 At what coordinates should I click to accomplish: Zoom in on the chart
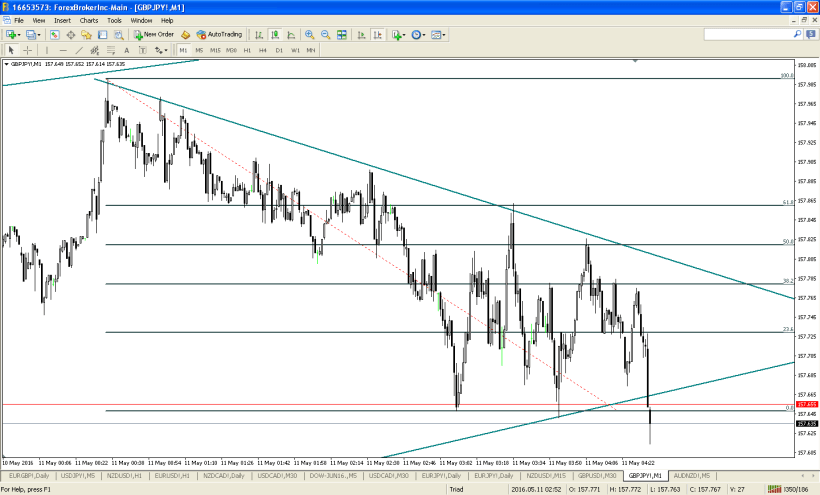310,34
